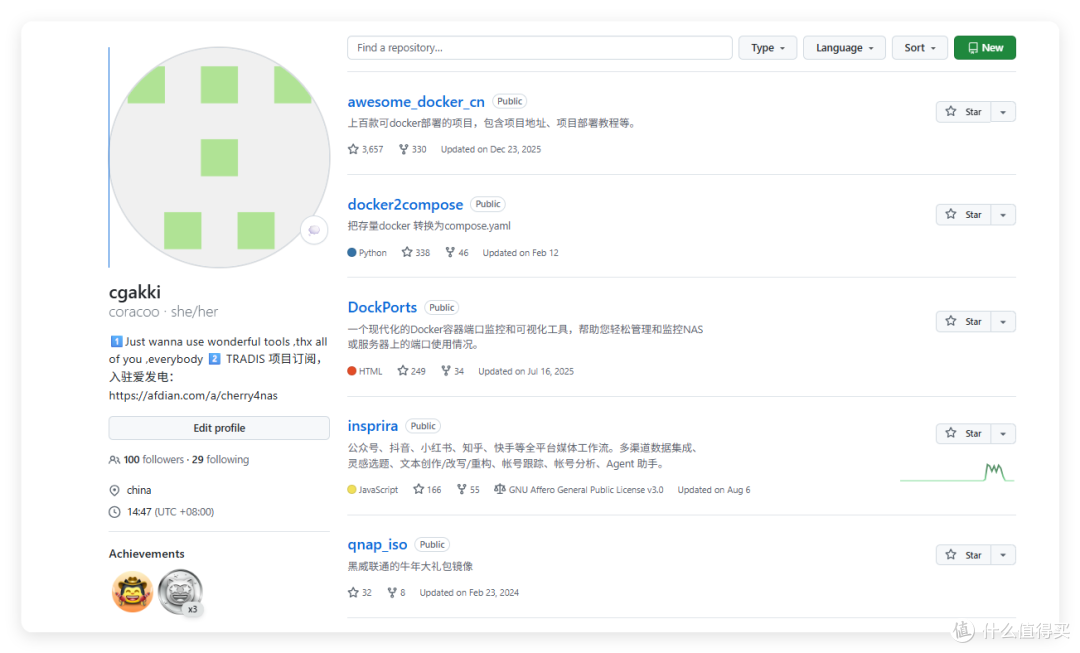1080x653 pixels.
Task: Star the qnap_iso repository
Action: 963,555
